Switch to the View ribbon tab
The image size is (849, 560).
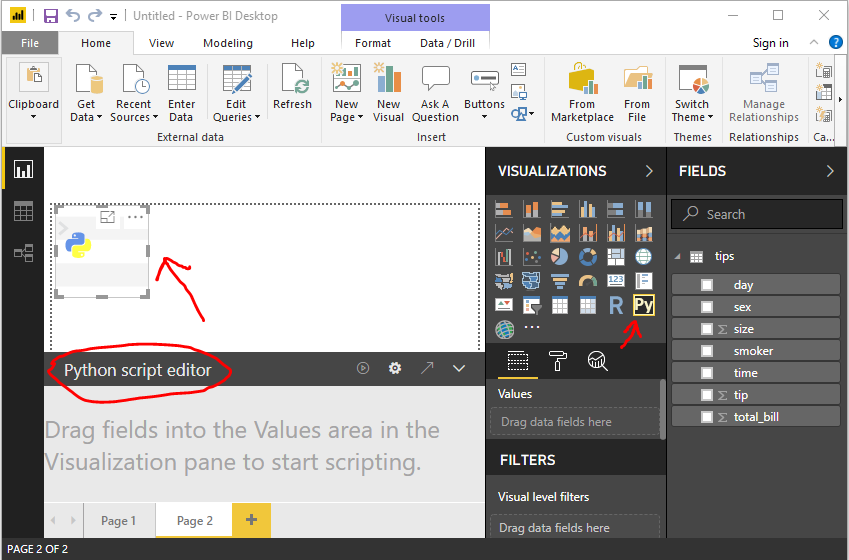[x=161, y=43]
